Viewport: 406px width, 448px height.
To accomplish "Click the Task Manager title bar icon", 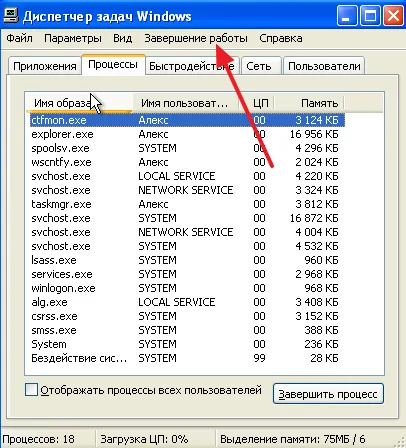I will 11,16.
